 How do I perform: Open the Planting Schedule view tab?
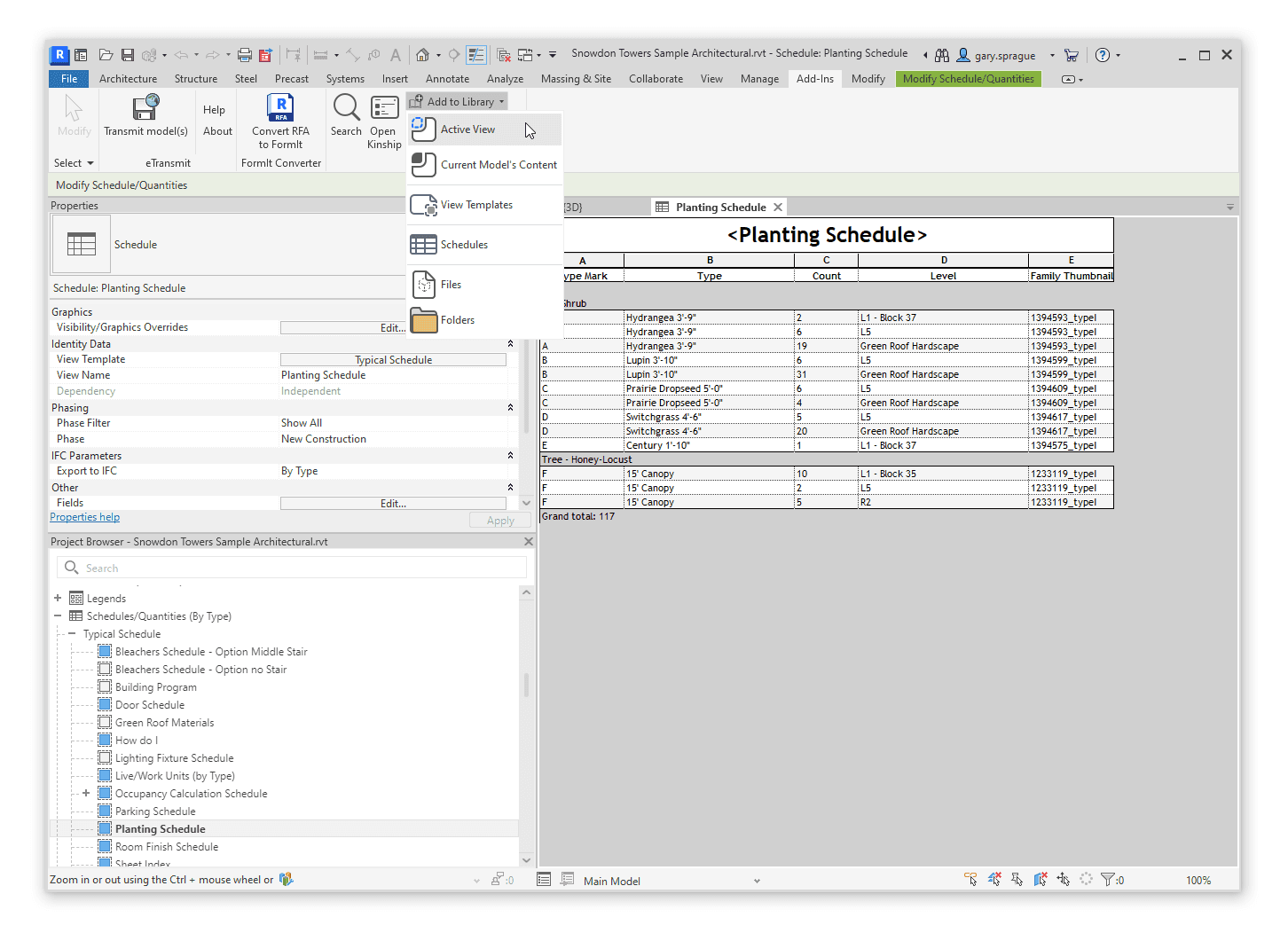[x=719, y=206]
